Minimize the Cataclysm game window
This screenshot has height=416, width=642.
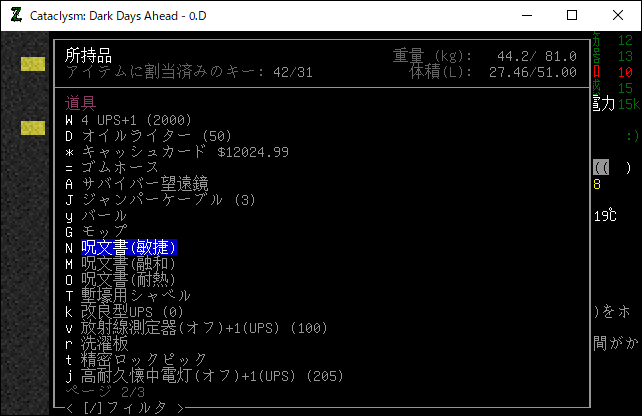526,15
